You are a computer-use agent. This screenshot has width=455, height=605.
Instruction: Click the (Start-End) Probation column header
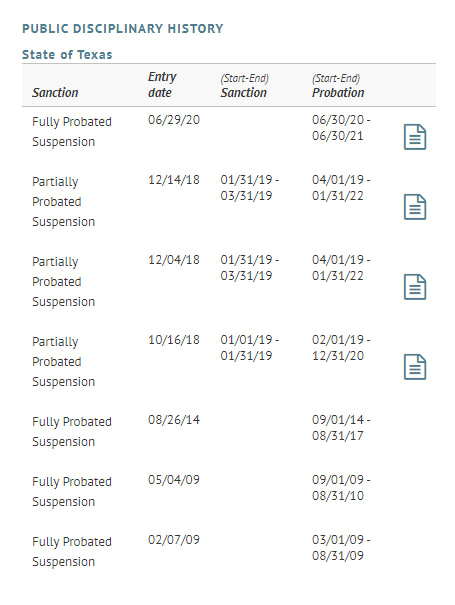click(338, 85)
